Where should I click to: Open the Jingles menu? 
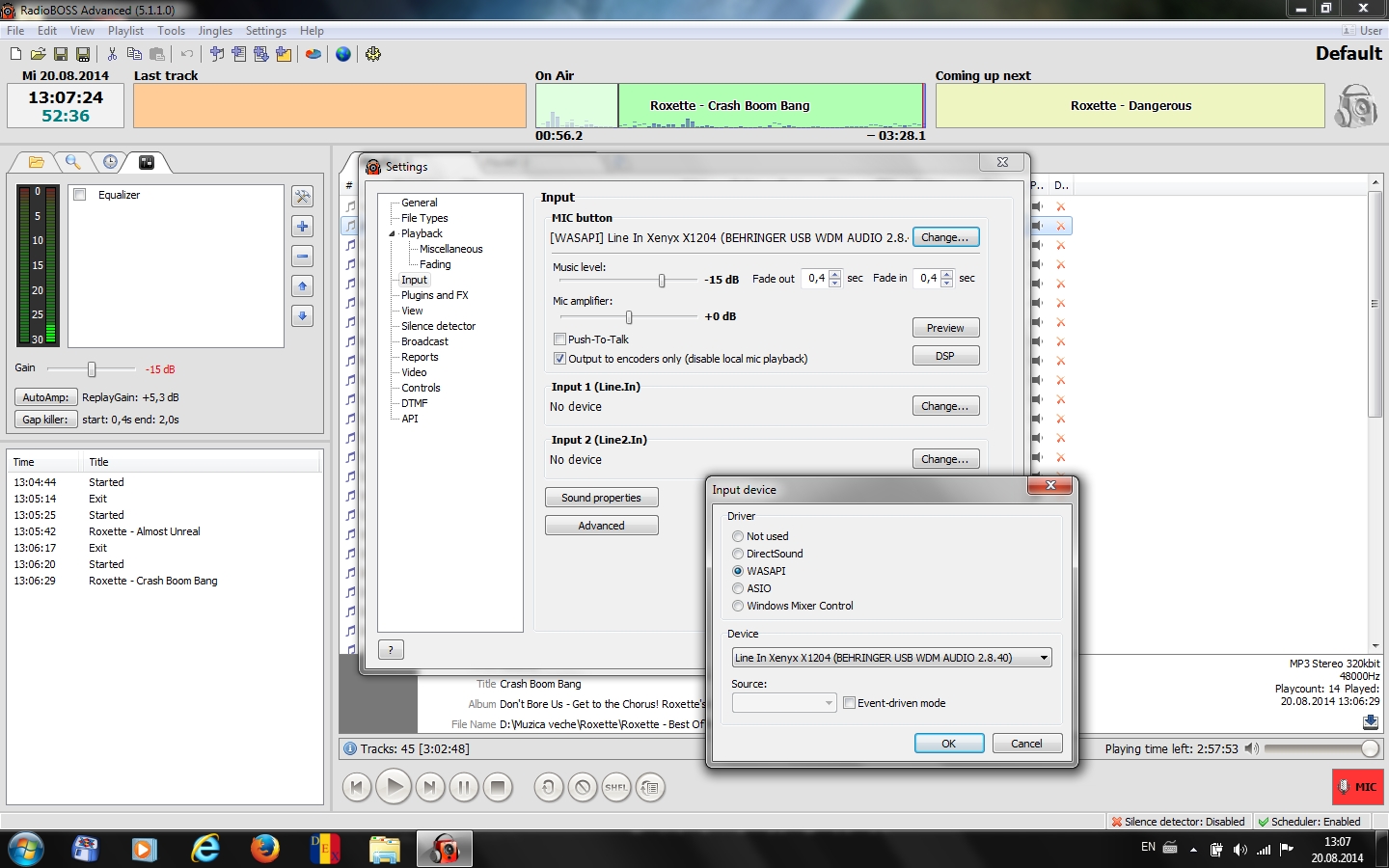(x=215, y=31)
